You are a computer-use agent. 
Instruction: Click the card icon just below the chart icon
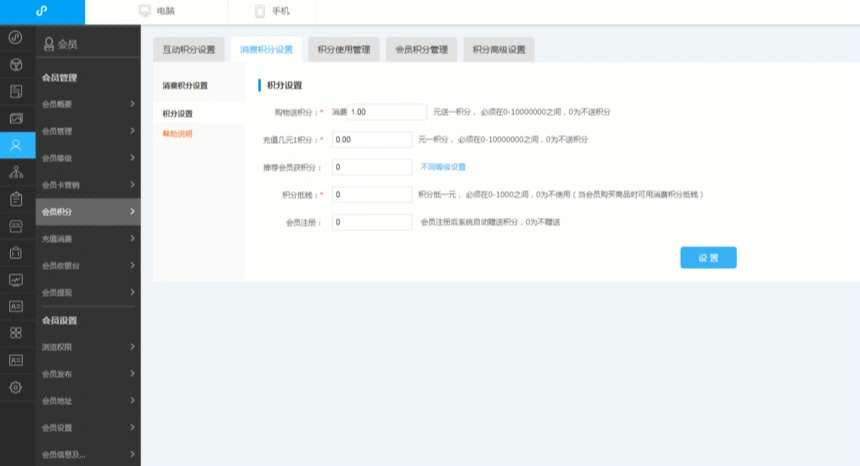coord(16,306)
